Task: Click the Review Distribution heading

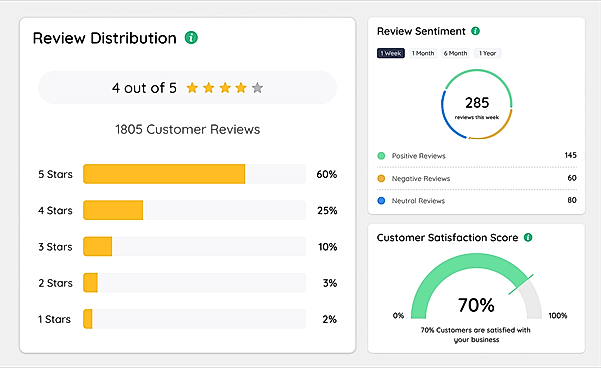Action: (x=104, y=38)
